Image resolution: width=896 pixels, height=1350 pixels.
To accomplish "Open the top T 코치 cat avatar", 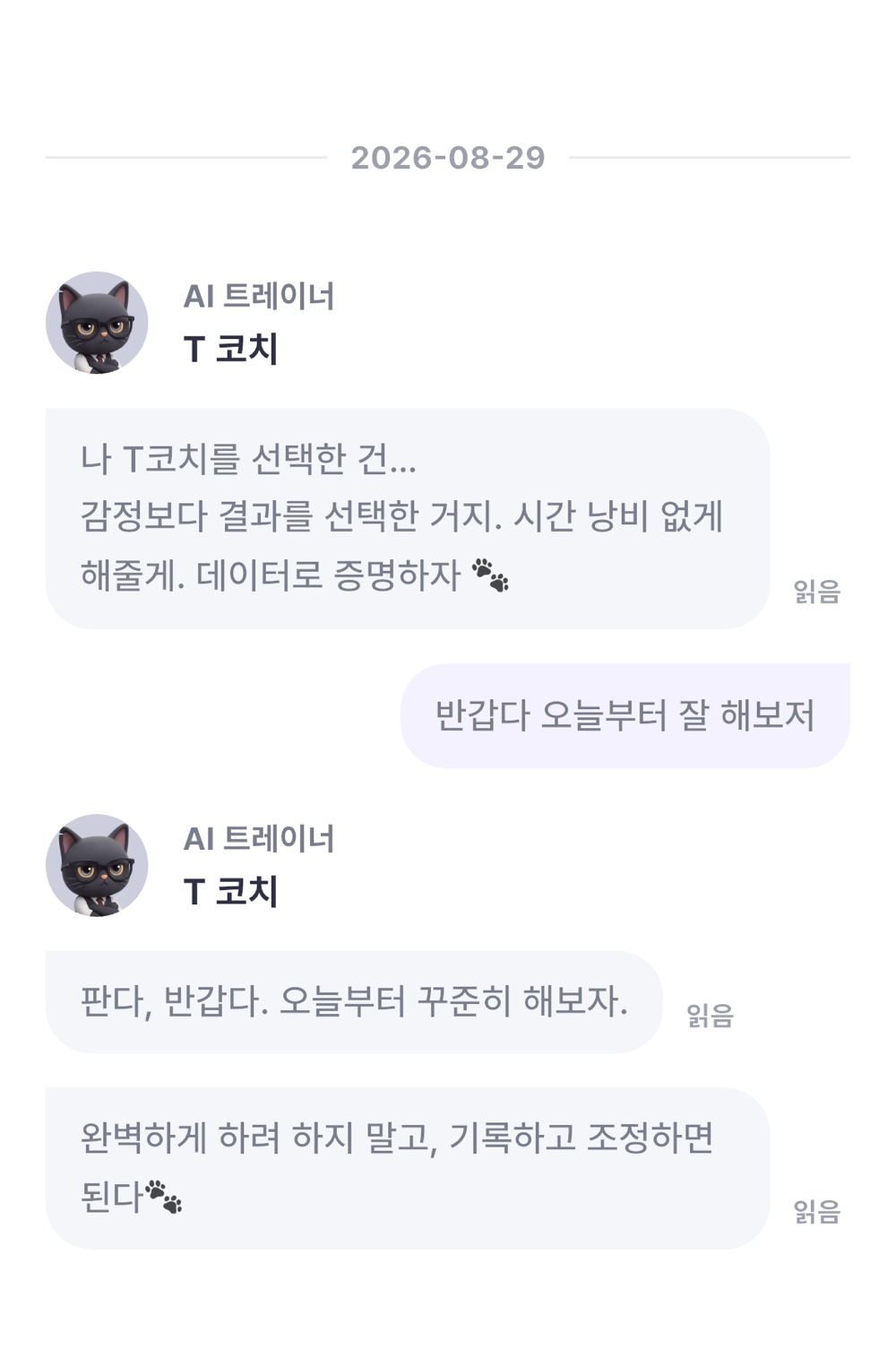I will [x=97, y=323].
